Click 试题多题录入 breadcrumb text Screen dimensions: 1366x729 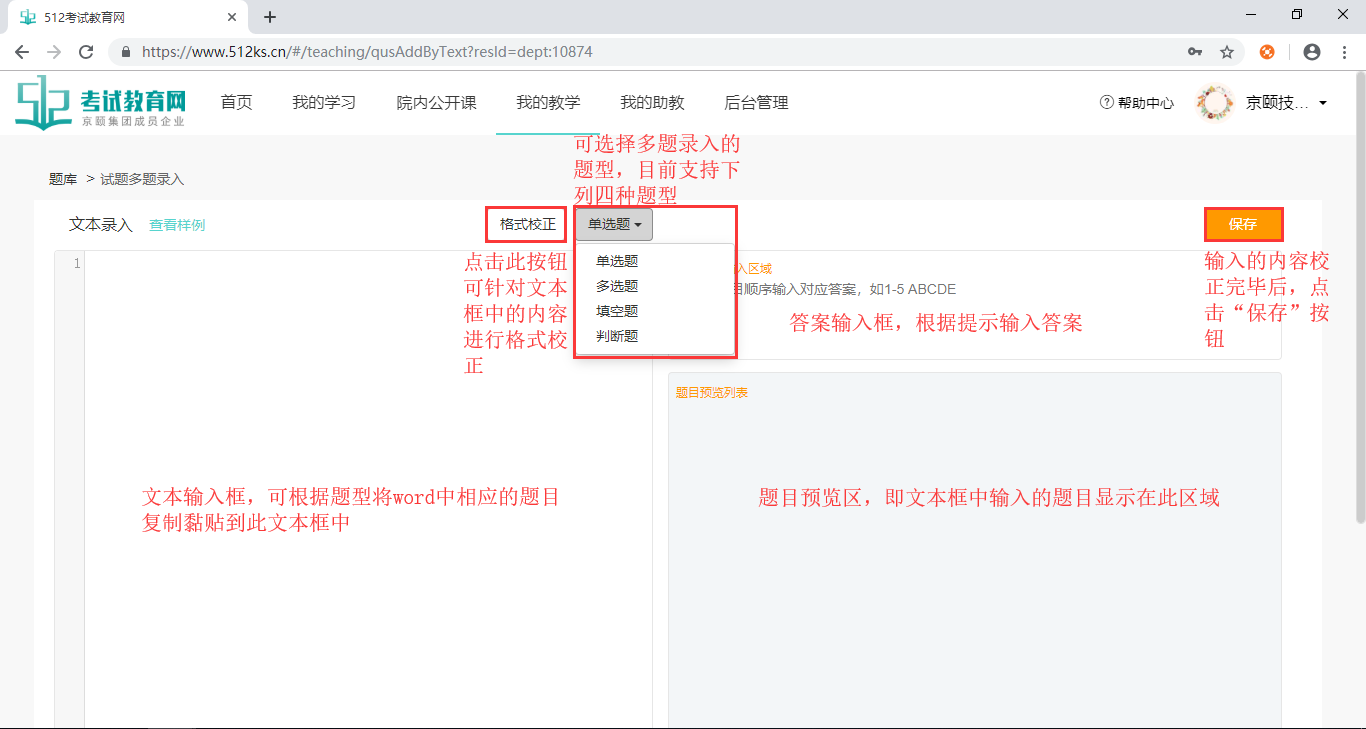coord(142,179)
